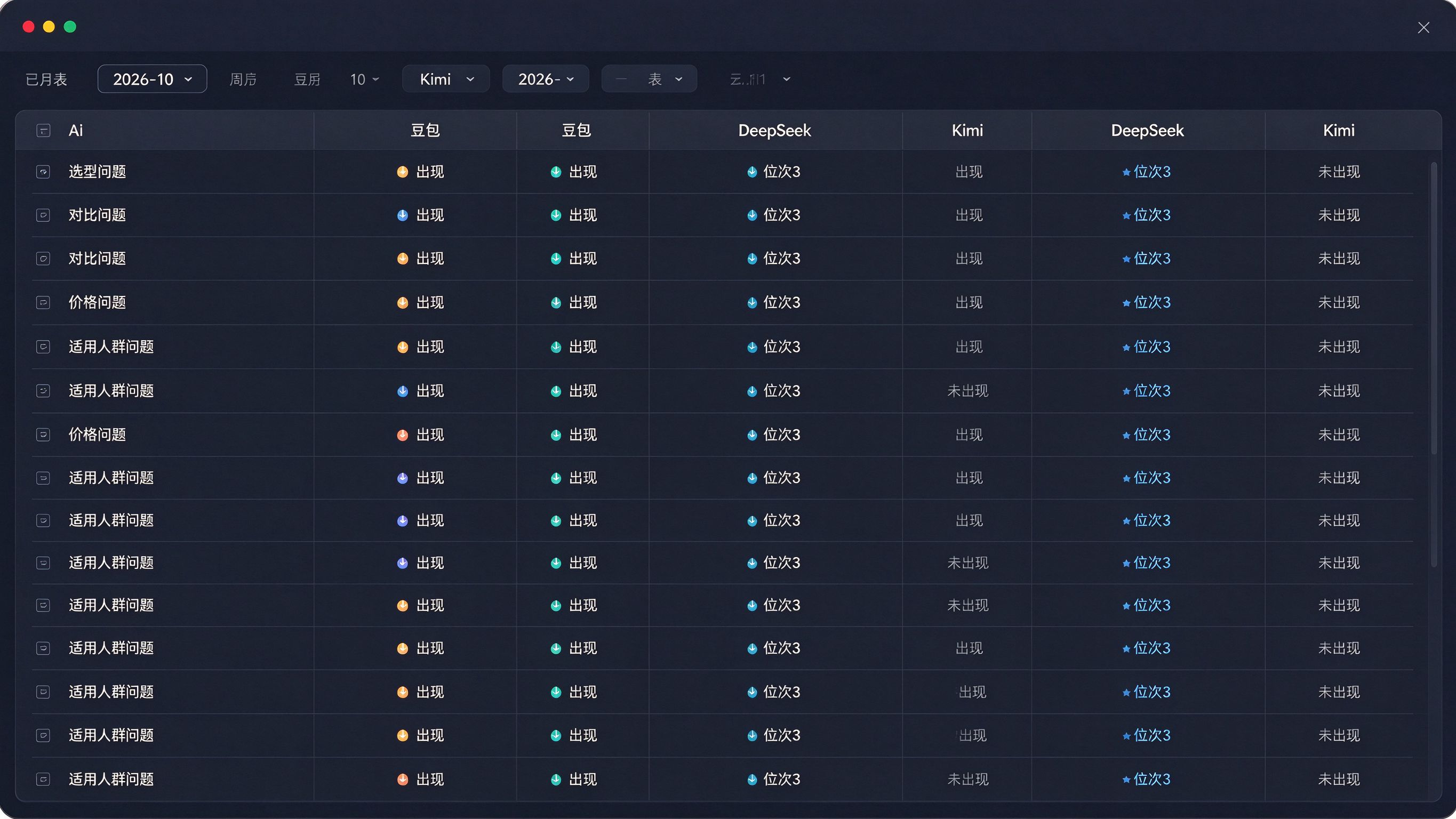Screen dimensions: 1456x819
Task: Click orange 出现 icon in a 价格问题 row
Action: [403, 303]
